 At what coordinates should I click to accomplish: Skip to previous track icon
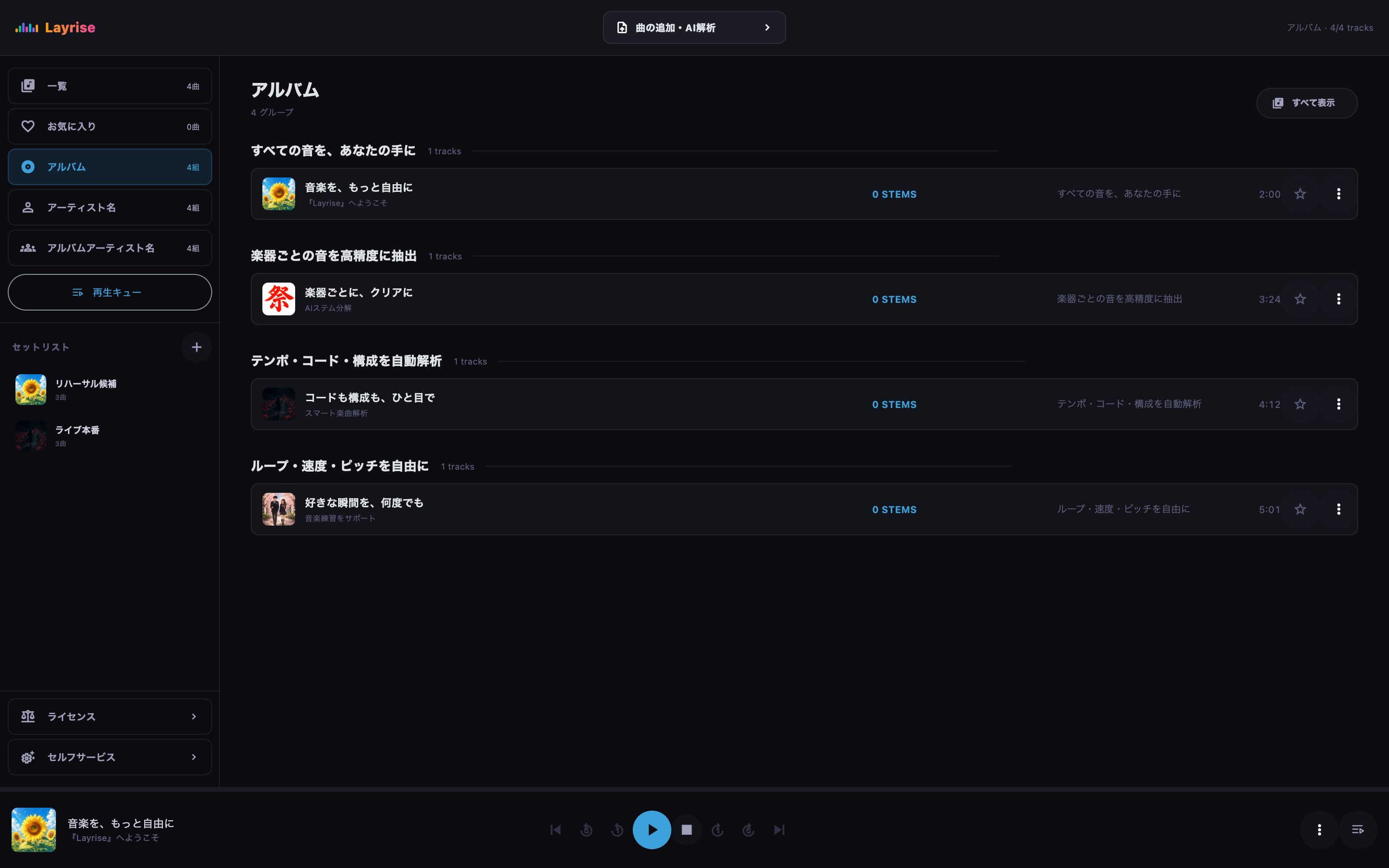555,829
